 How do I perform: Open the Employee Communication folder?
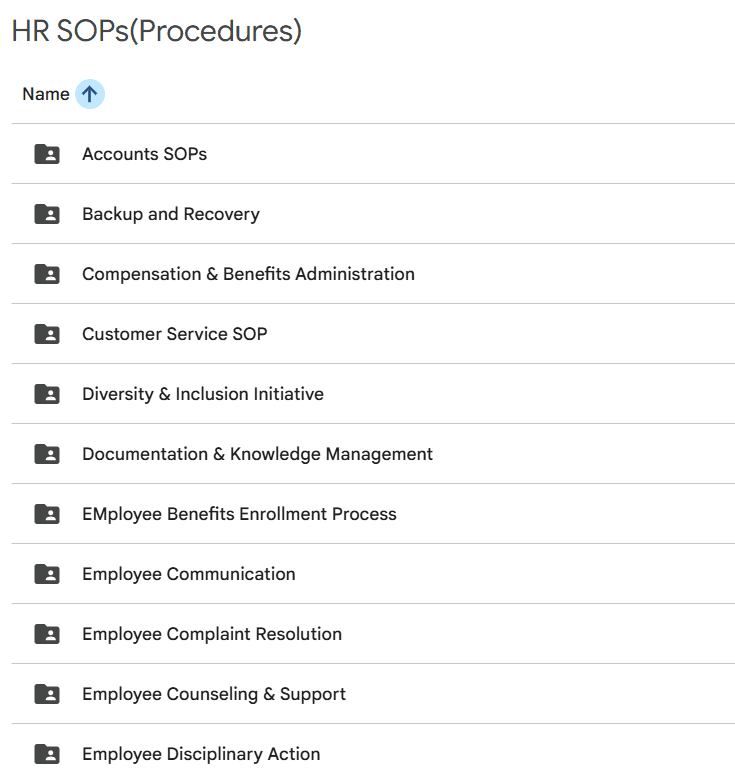[x=189, y=574]
